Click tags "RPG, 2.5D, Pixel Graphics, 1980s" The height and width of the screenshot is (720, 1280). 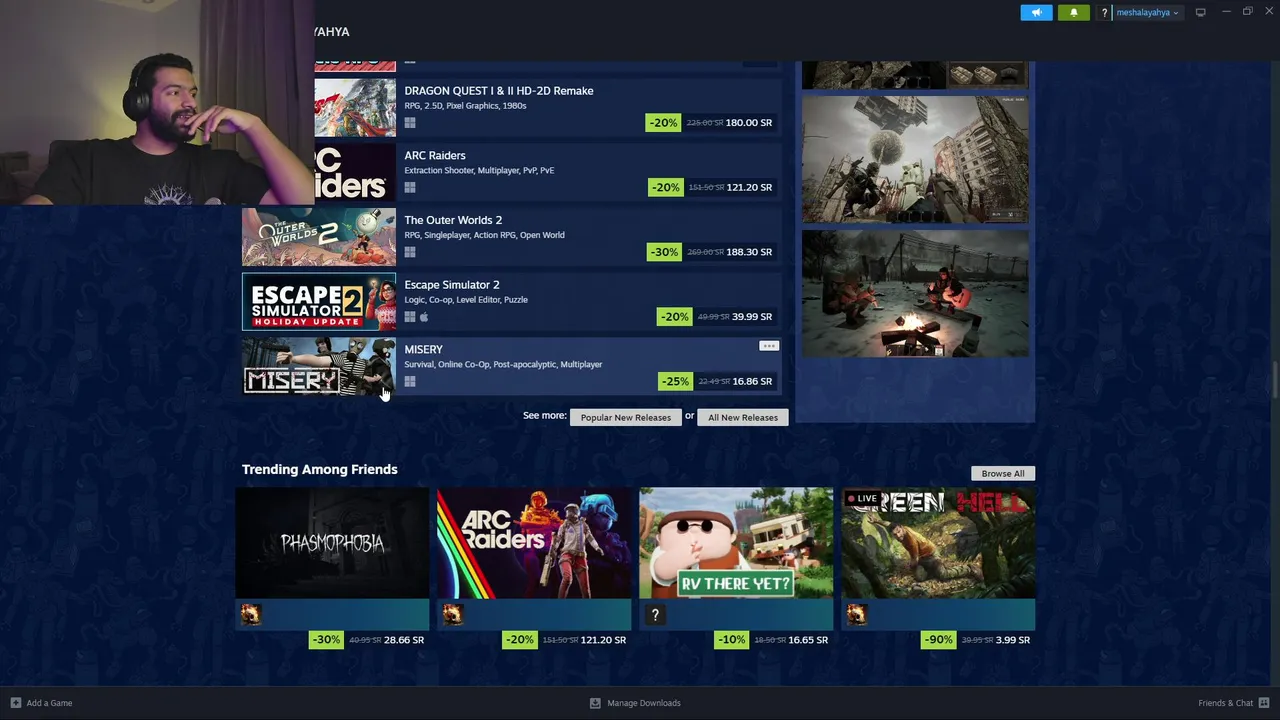465,106
